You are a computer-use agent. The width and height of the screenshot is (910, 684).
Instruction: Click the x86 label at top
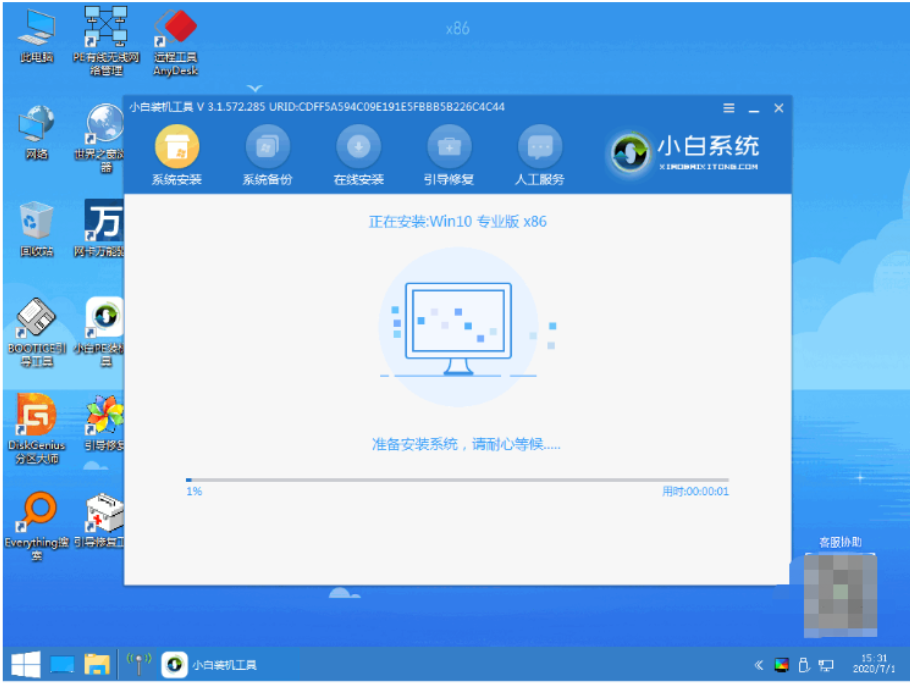[457, 28]
